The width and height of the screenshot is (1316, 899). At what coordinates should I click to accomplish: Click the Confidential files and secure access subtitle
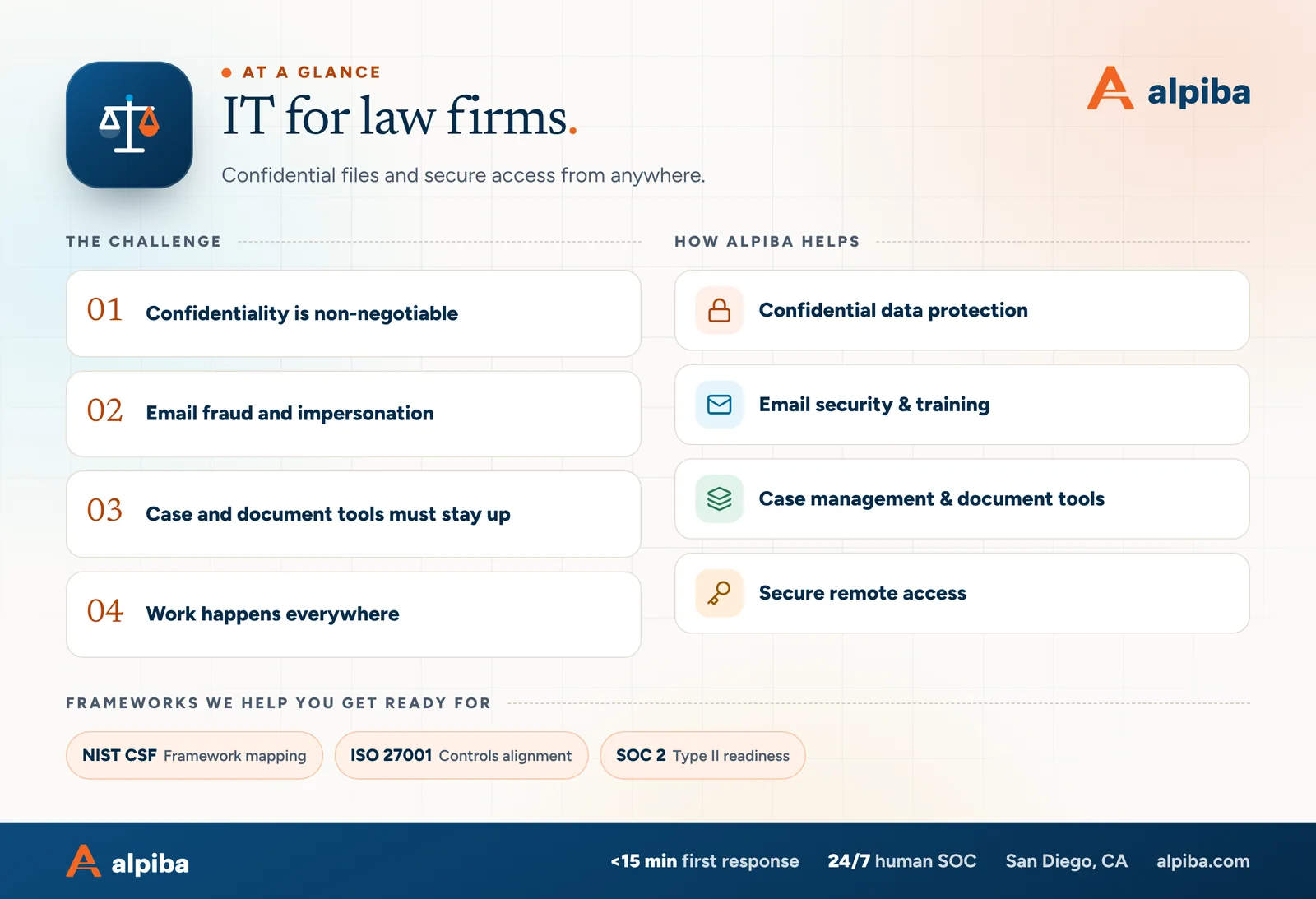(463, 175)
